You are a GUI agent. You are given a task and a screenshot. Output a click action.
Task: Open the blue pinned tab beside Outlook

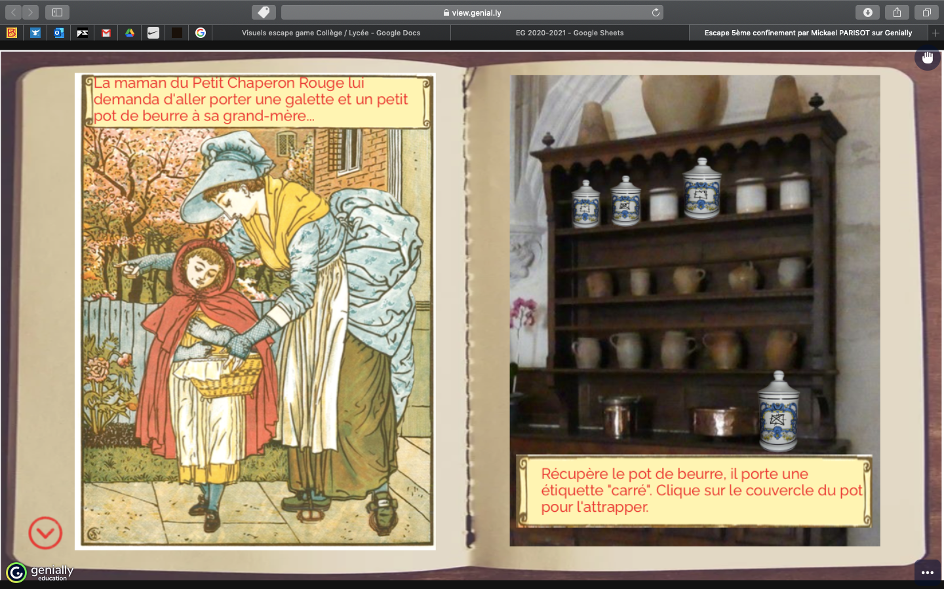point(36,33)
